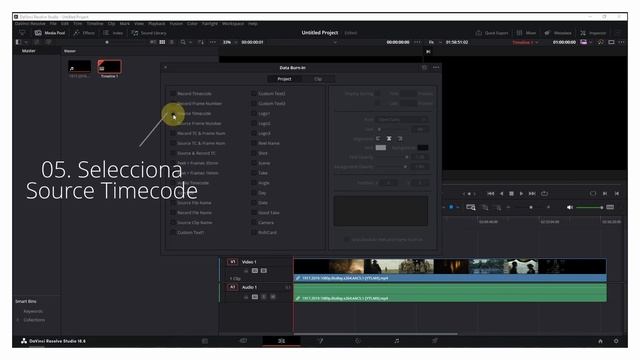
Task: Mute the Audio 1 track
Action: click(x=273, y=297)
